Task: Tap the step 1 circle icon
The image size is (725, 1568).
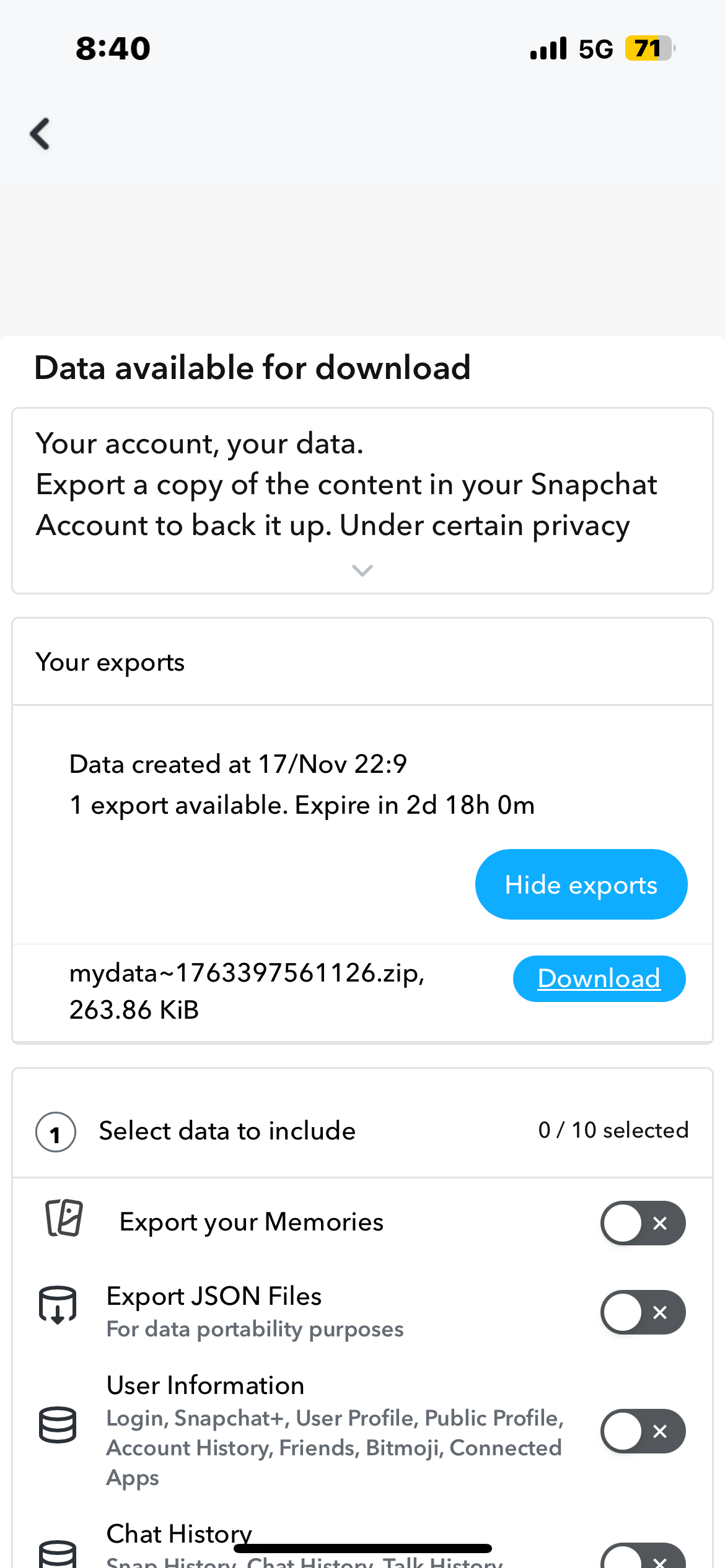Action: tap(56, 1132)
